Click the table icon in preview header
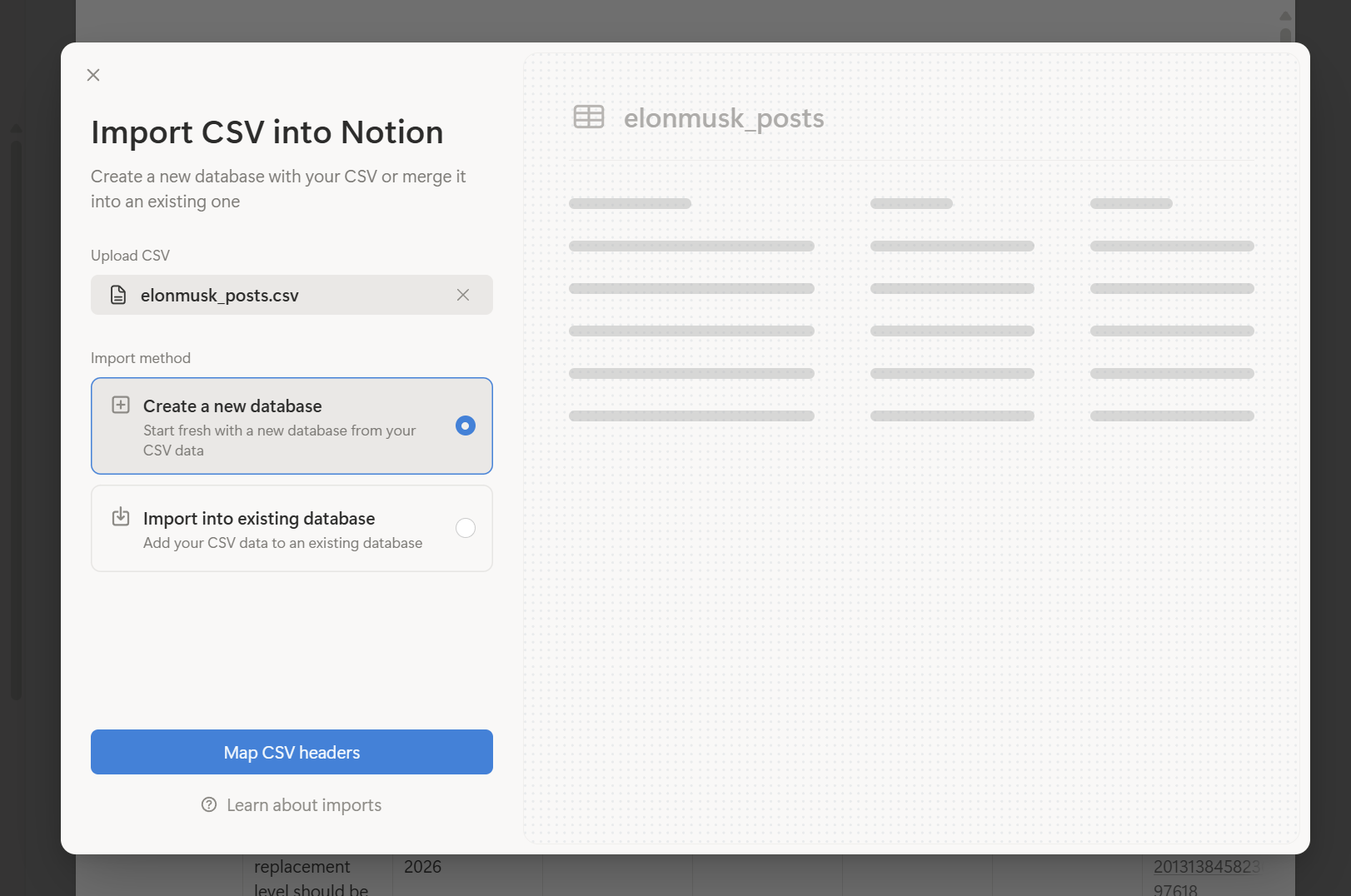1351x896 pixels. 589,117
